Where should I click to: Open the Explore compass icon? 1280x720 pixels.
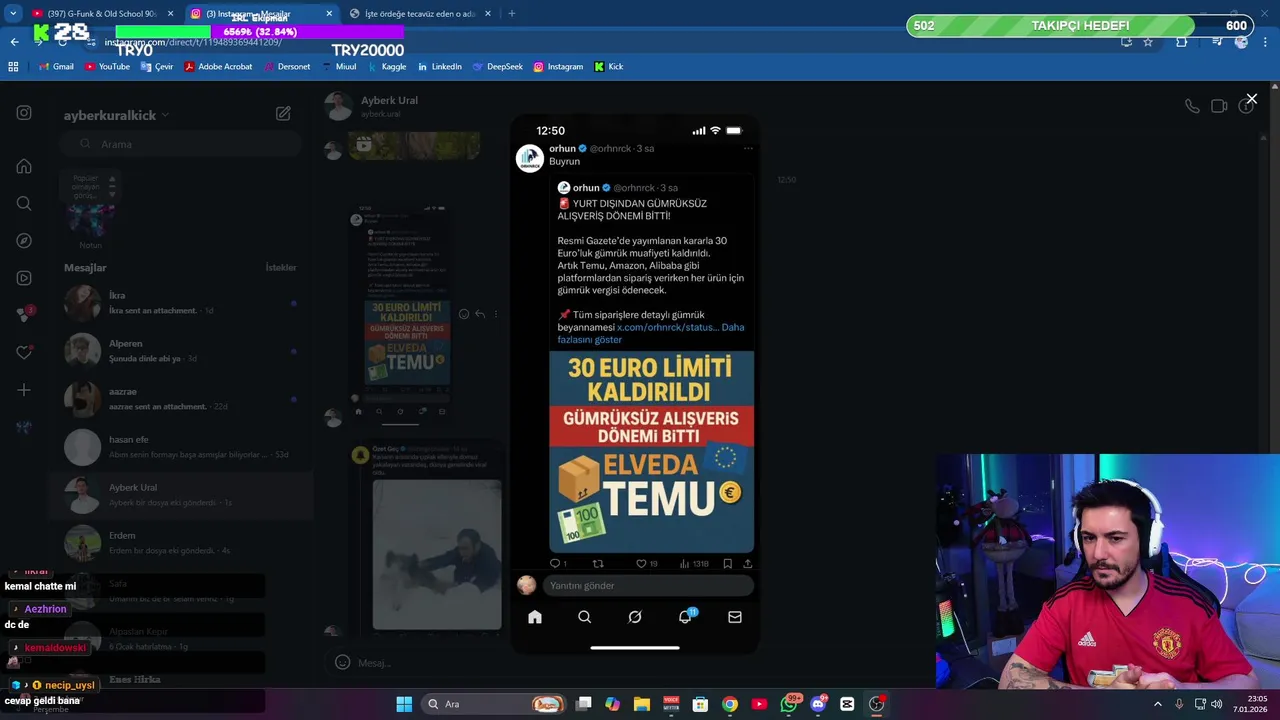pyautogui.click(x=24, y=241)
